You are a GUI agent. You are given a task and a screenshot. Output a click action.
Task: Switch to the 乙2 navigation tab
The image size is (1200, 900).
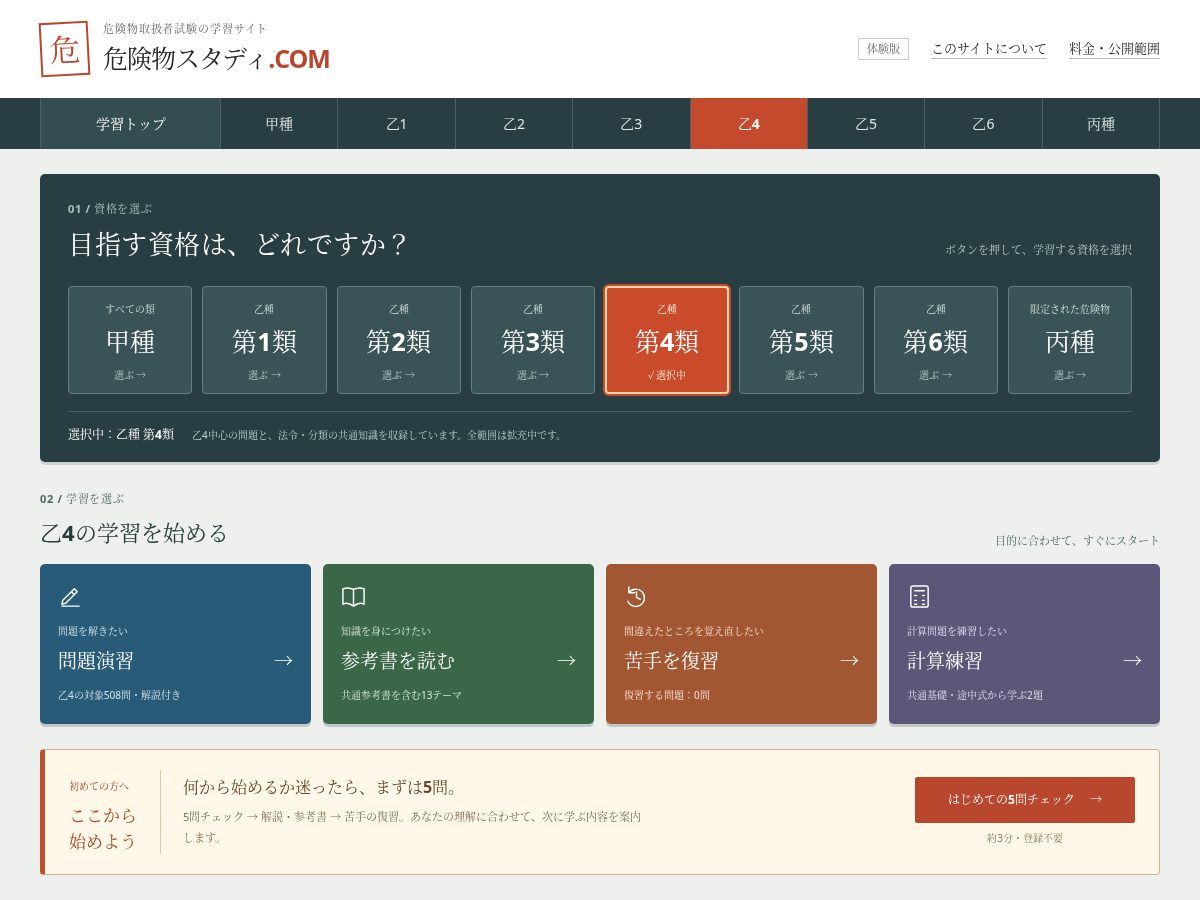pos(514,124)
